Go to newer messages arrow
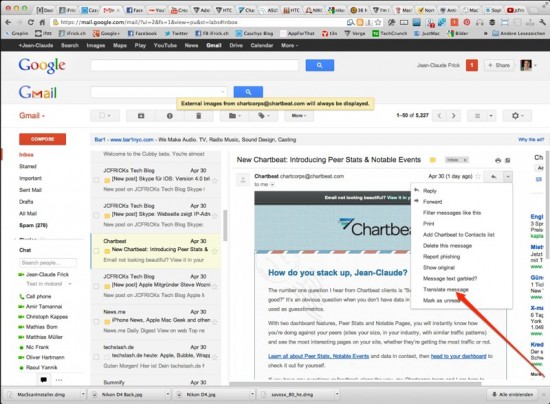Image resolution: width=550 pixels, height=404 pixels. click(x=439, y=116)
